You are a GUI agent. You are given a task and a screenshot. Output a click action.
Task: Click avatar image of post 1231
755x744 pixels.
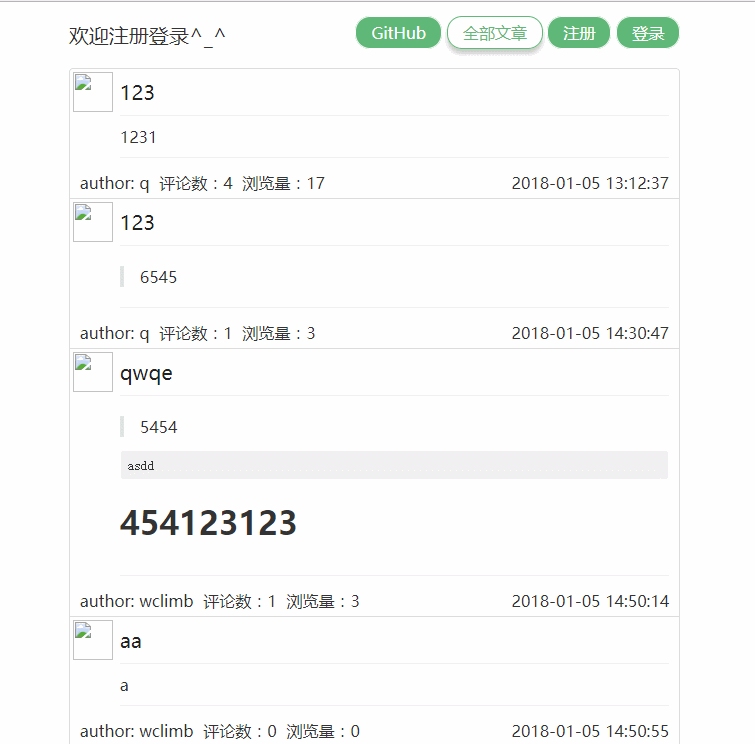pos(93,92)
